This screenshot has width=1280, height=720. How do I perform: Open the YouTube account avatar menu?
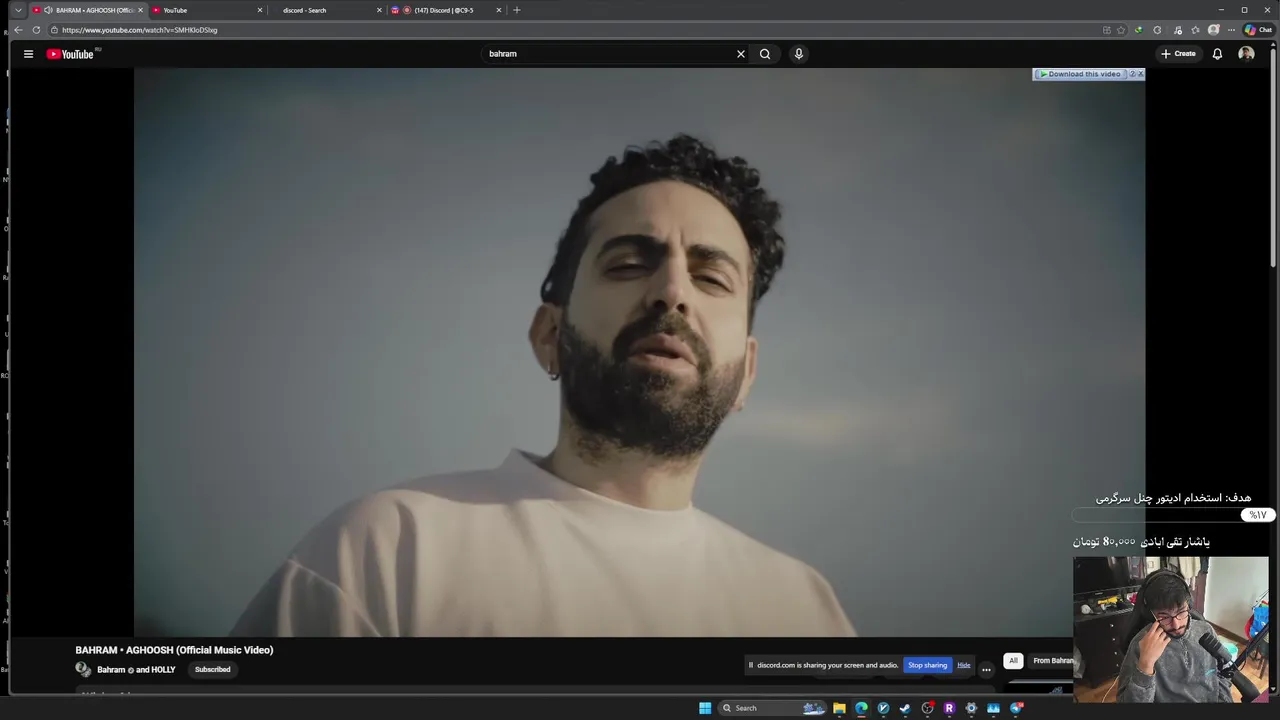click(x=1246, y=54)
